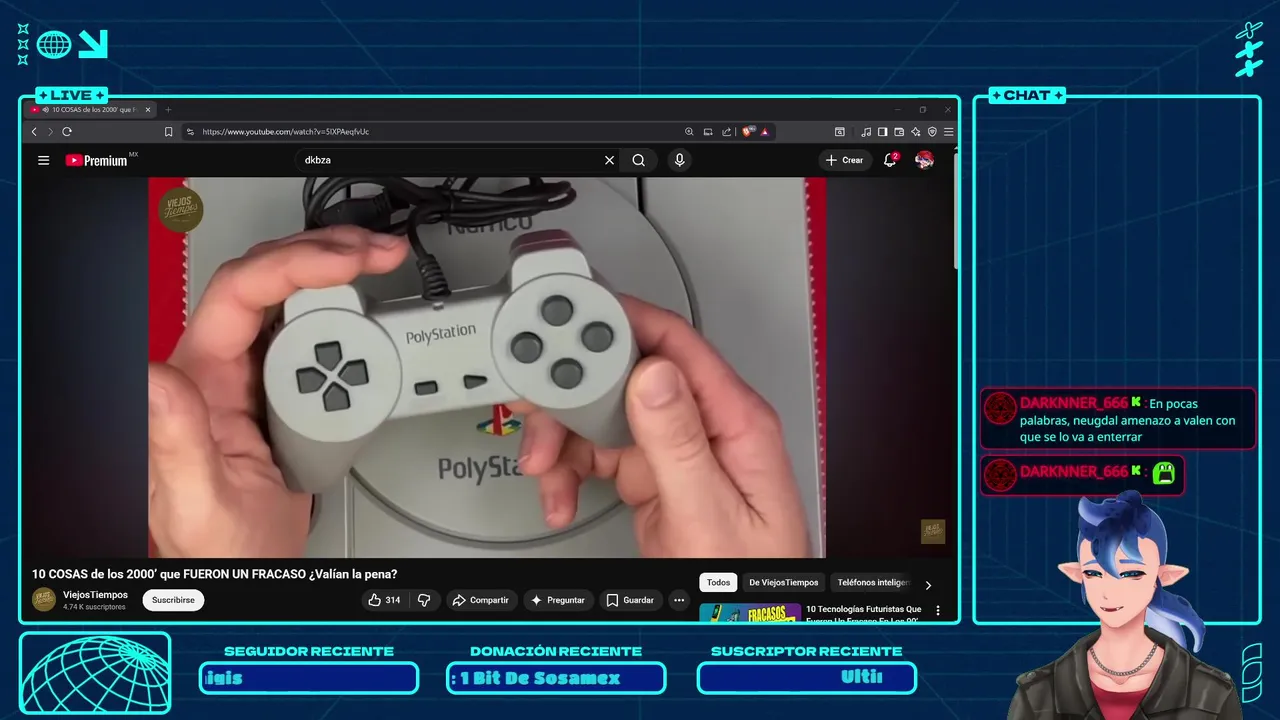This screenshot has height=720, width=1280.
Task: Save video with Guardar
Action: pyautogui.click(x=630, y=600)
